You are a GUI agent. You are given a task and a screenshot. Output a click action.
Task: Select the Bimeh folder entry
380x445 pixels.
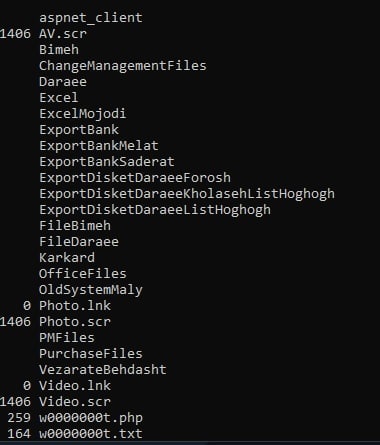point(59,49)
